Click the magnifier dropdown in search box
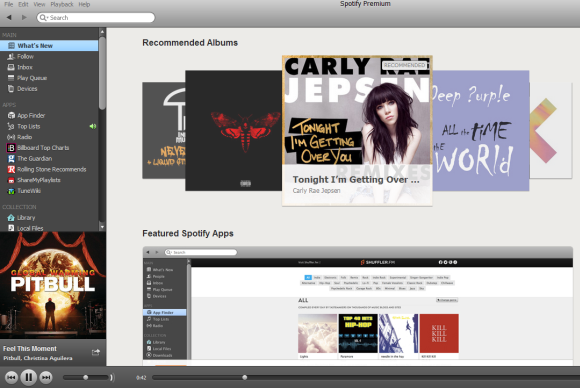 pos(44,17)
